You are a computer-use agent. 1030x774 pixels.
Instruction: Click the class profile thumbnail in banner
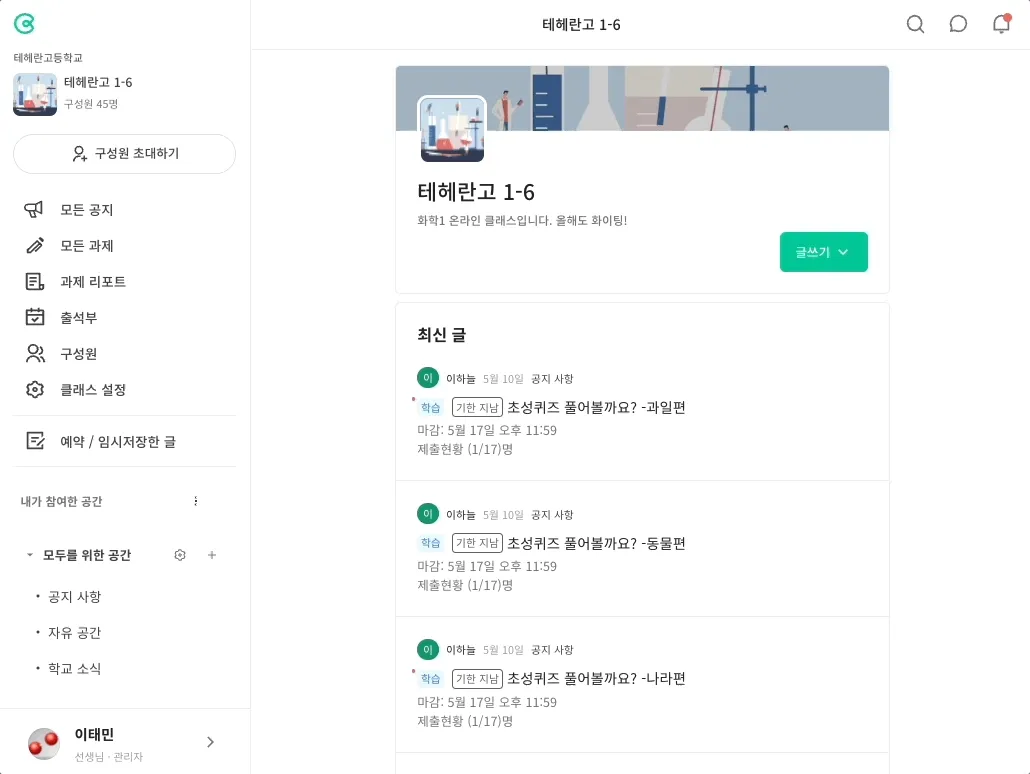[x=452, y=129]
